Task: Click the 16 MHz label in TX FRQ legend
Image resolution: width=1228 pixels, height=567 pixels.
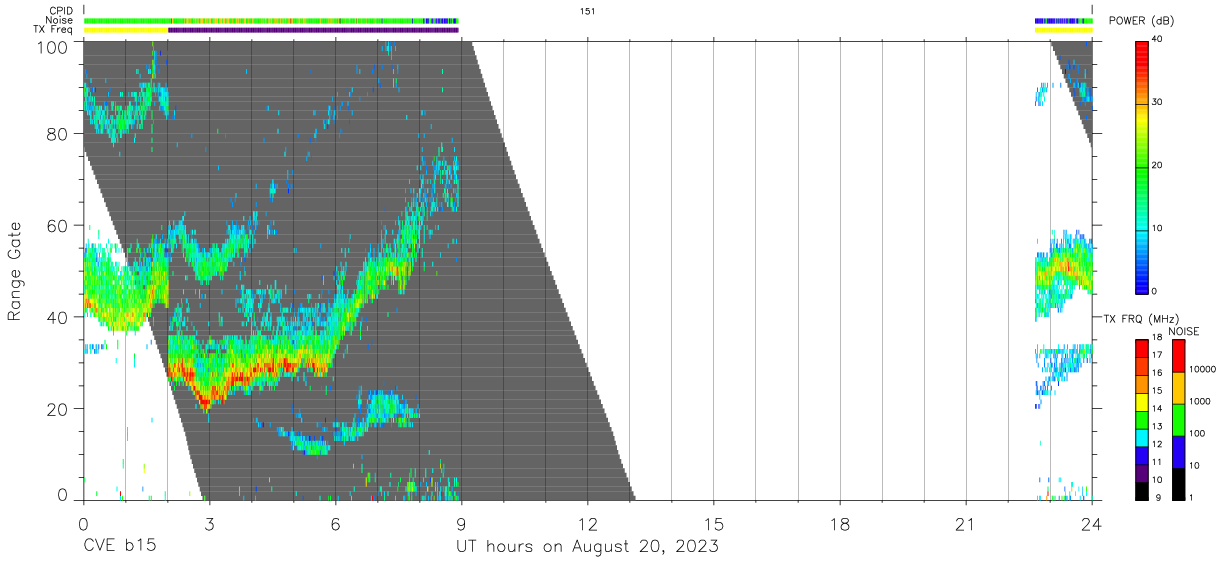Action: 1158,373
